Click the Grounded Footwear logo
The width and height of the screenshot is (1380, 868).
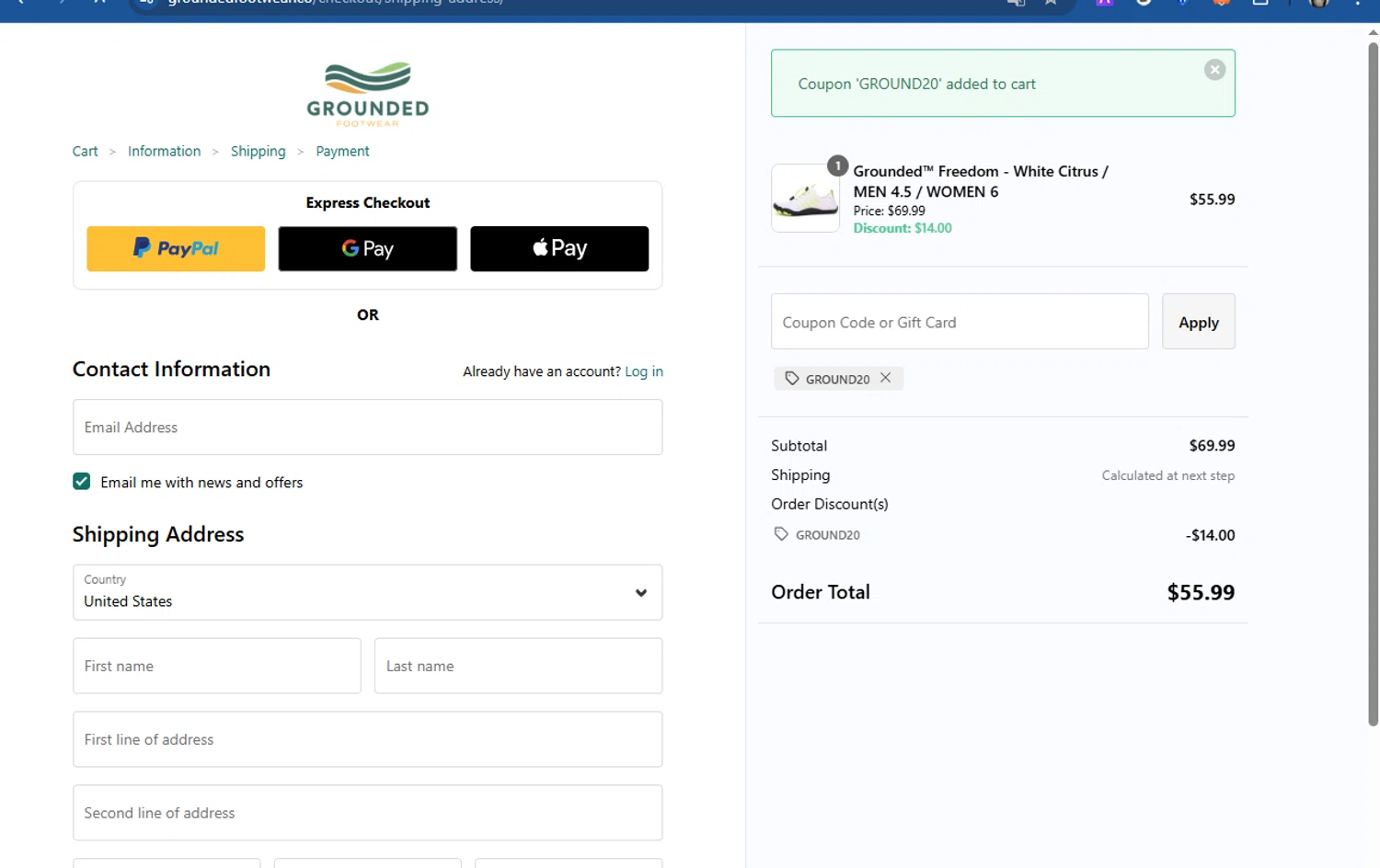click(x=368, y=94)
